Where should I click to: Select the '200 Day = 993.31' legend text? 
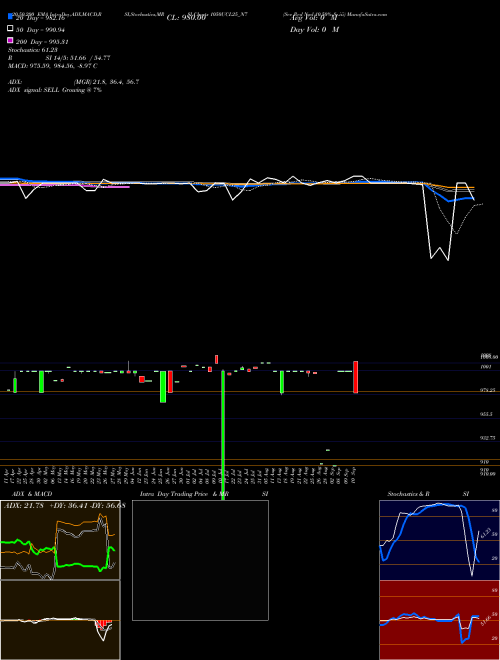click(x=42, y=42)
